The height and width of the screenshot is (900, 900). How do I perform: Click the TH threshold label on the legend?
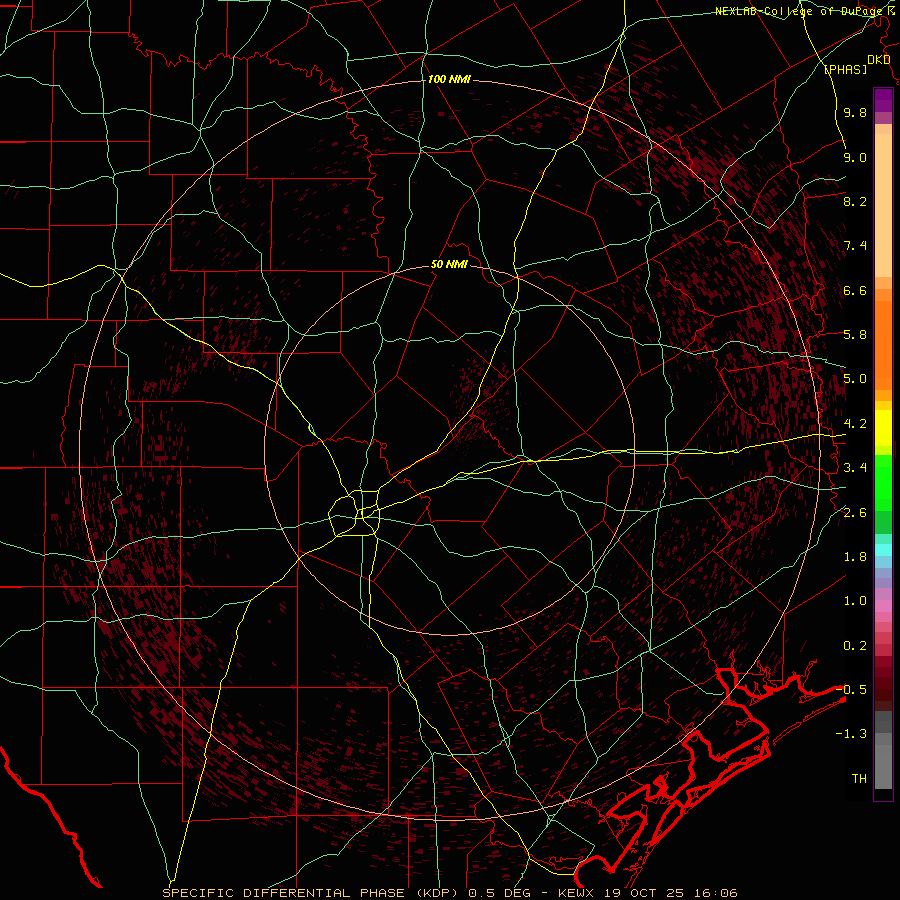tap(859, 778)
